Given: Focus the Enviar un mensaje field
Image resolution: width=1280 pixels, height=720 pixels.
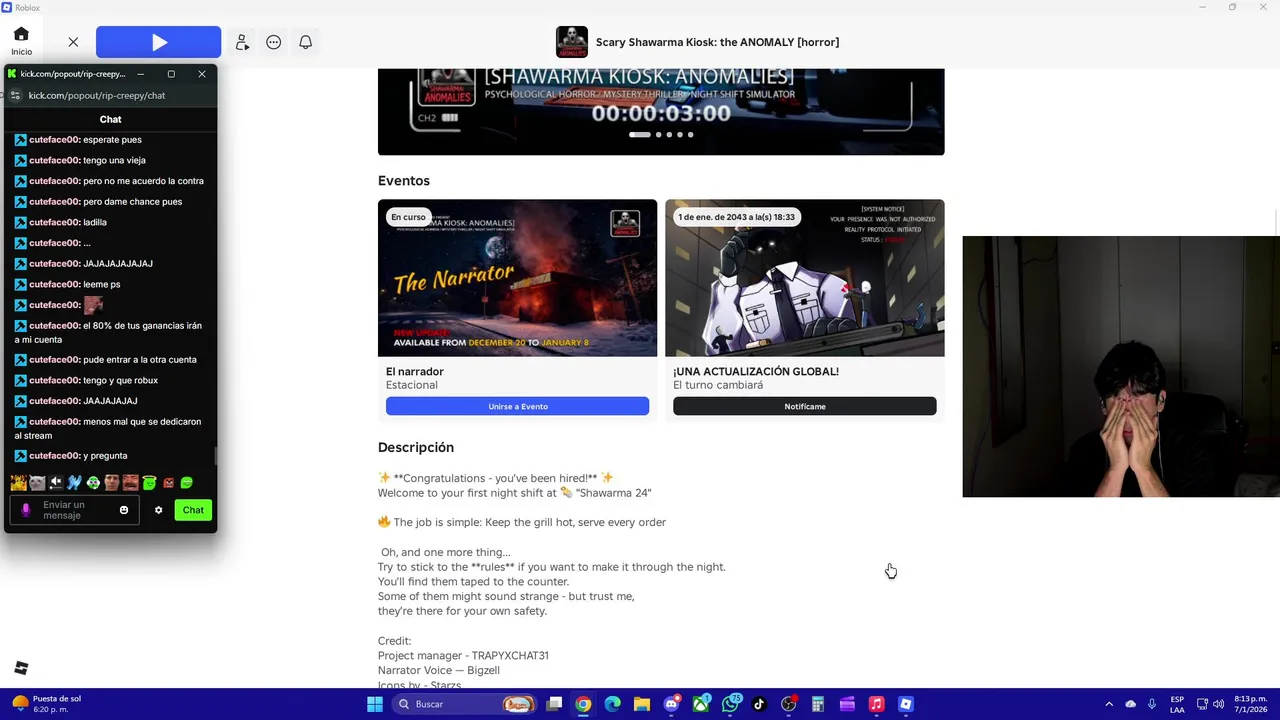Looking at the screenshot, I should [x=75, y=510].
